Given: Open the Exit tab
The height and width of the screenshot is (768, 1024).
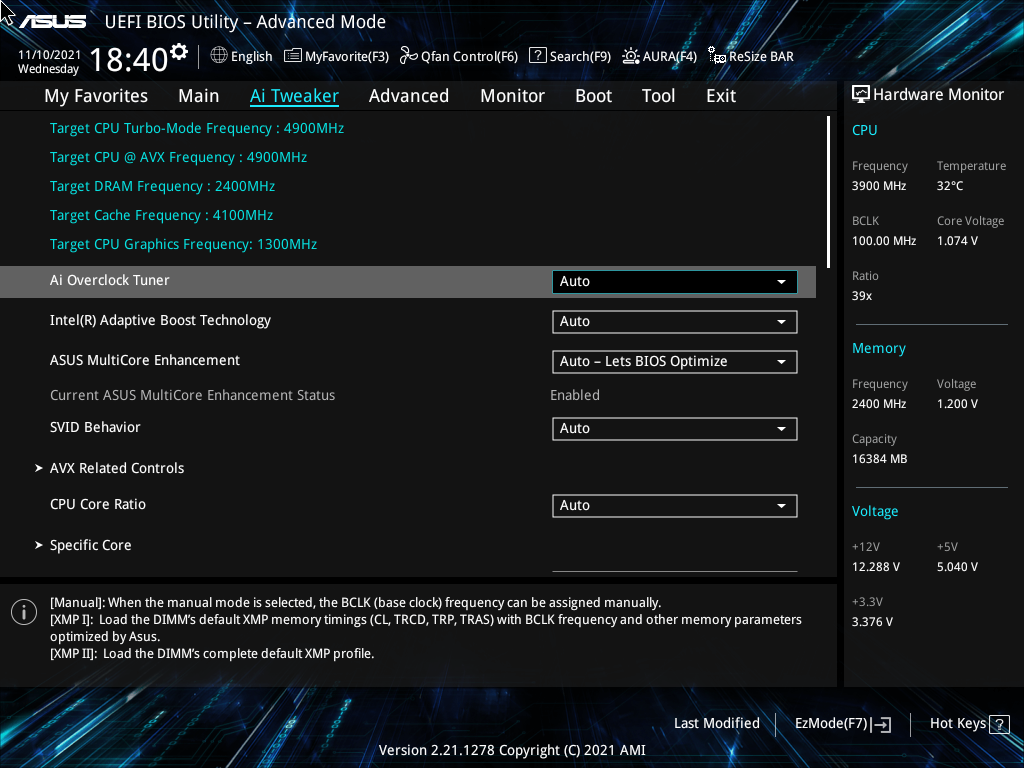Looking at the screenshot, I should point(721,96).
